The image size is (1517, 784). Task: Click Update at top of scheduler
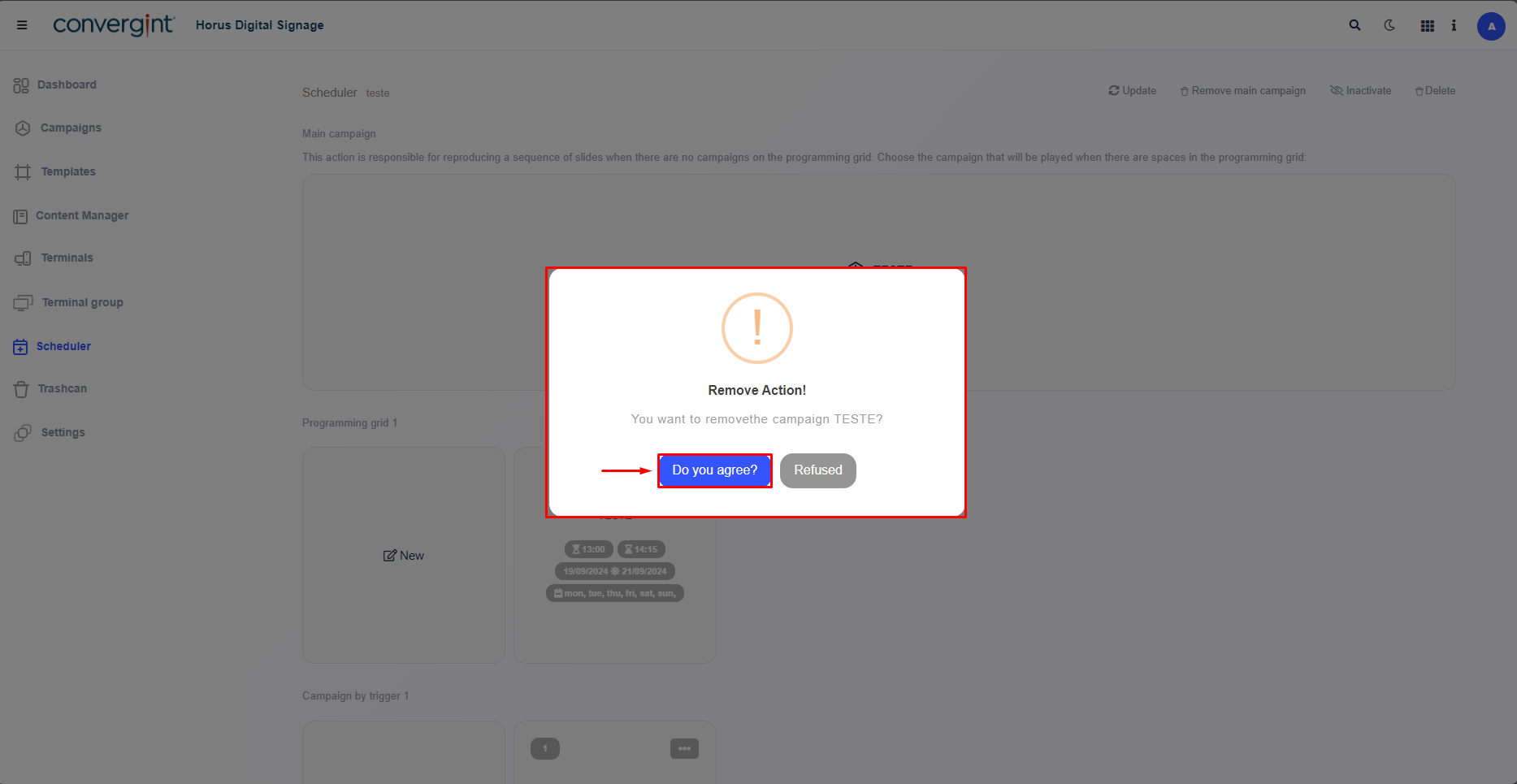tap(1132, 91)
